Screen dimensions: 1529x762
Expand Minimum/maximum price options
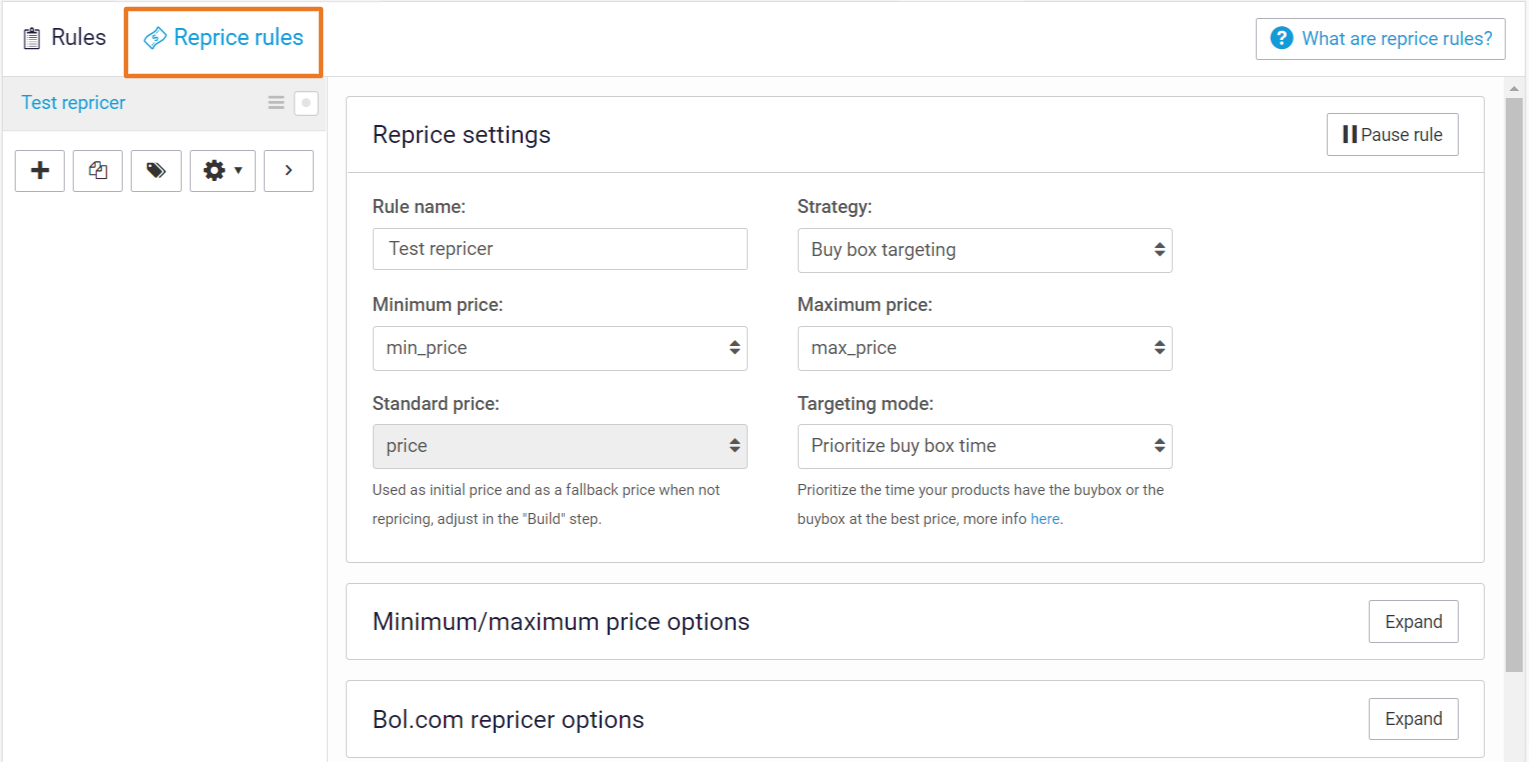(1413, 622)
